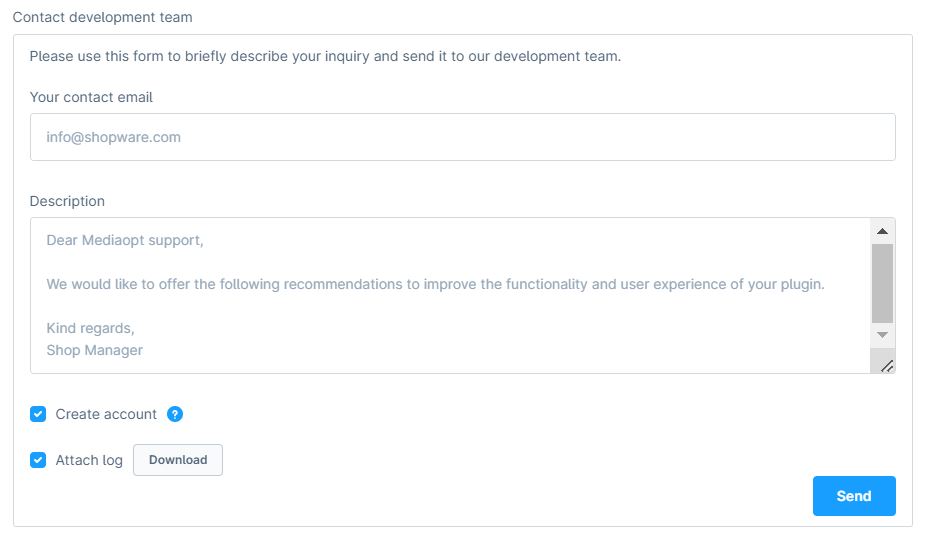Send the inquiry to the development team
Image resolution: width=931 pixels, height=543 pixels.
854,496
